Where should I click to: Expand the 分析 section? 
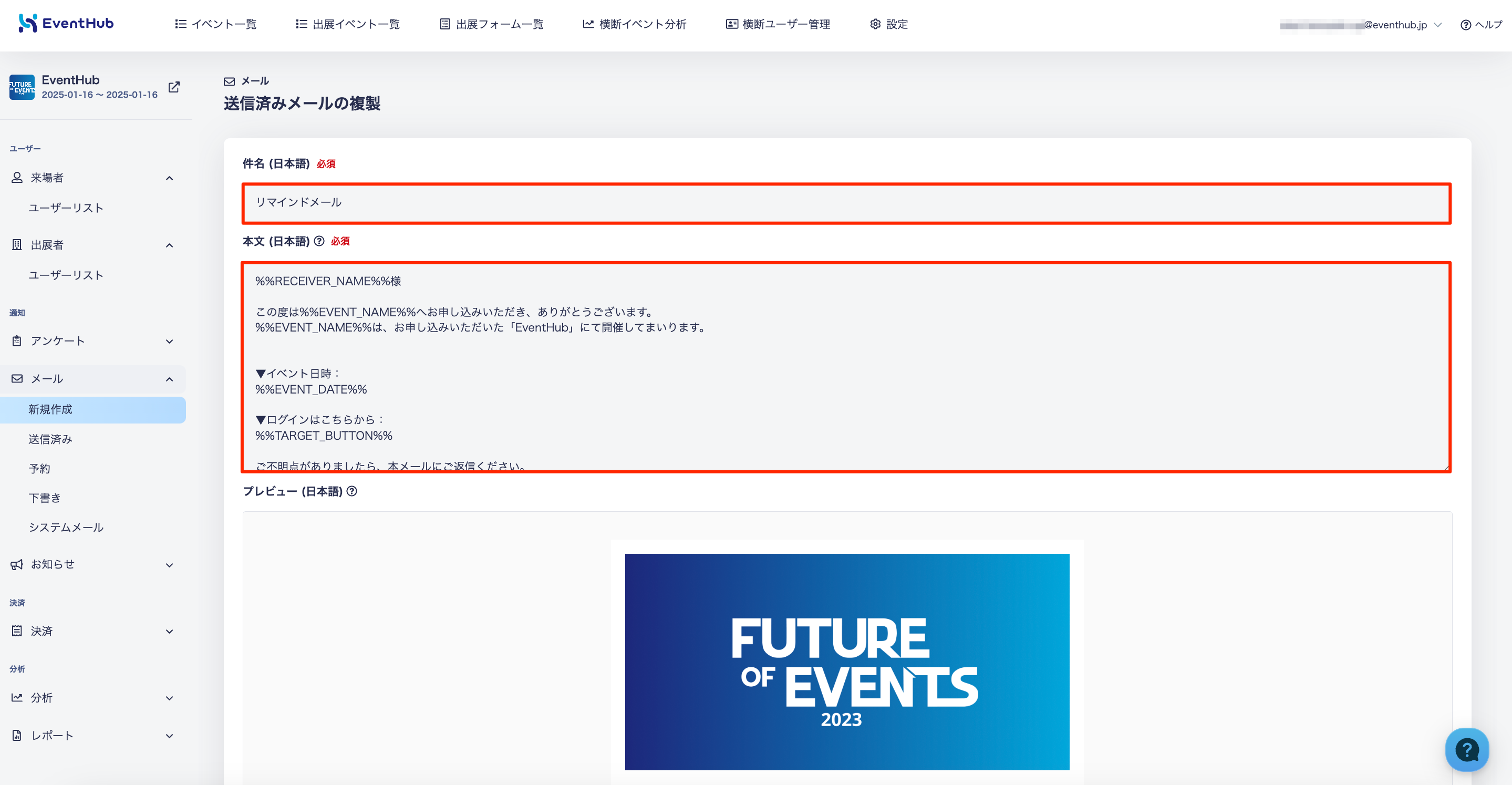click(x=170, y=699)
